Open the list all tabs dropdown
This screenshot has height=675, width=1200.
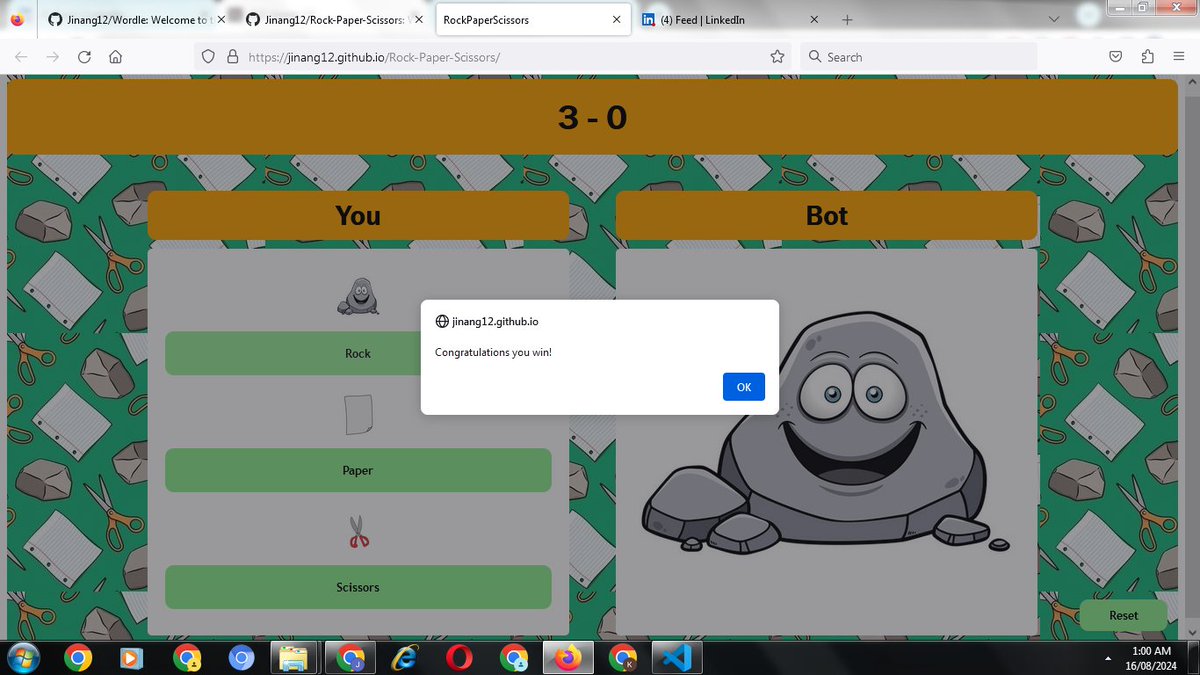(1054, 19)
